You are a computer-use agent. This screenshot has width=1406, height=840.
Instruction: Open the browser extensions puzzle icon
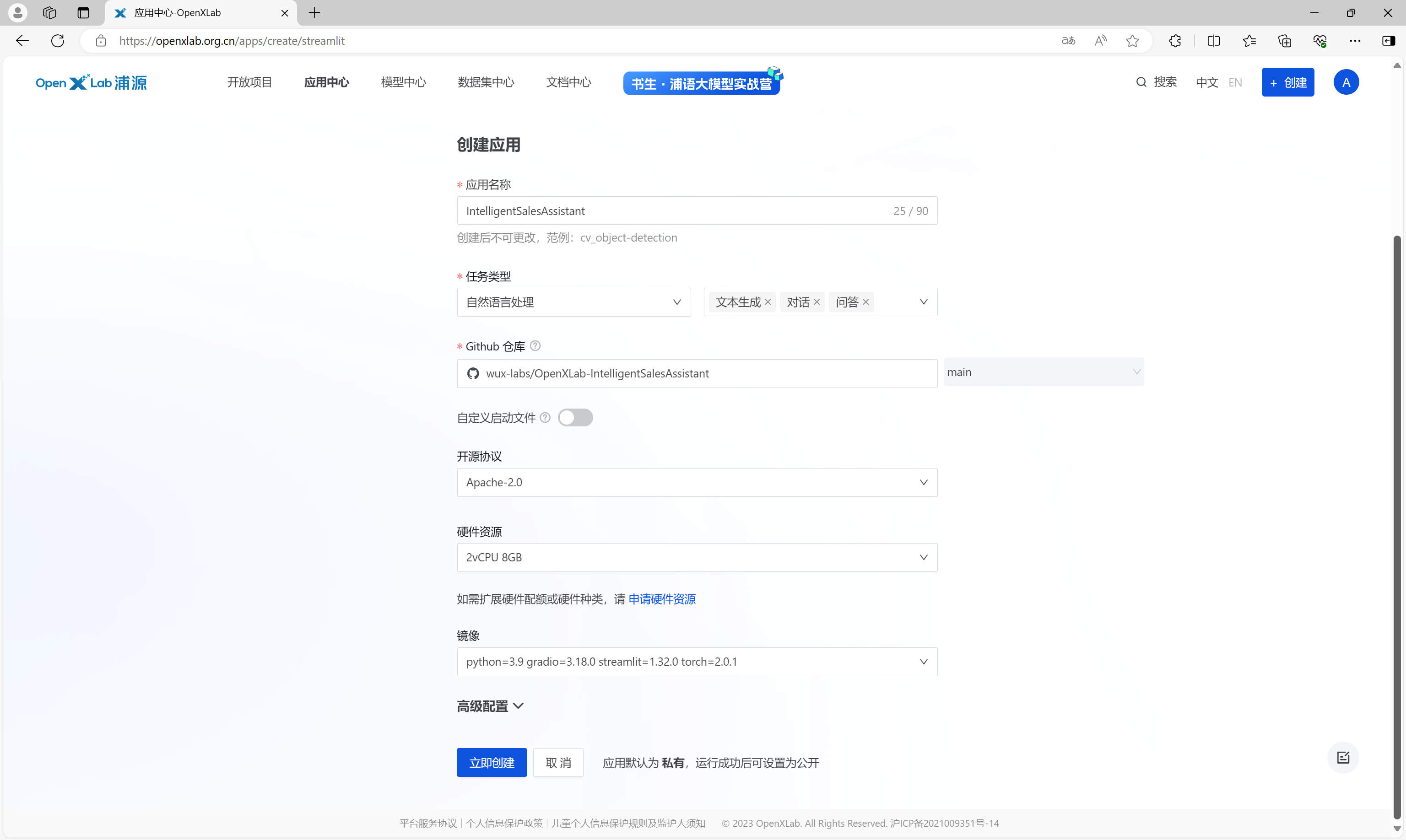pyautogui.click(x=1175, y=41)
